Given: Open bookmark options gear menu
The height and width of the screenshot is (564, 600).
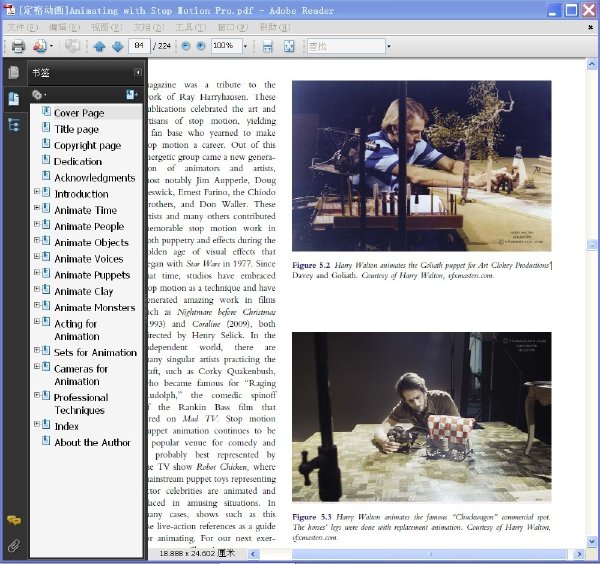Looking at the screenshot, I should point(38,95).
